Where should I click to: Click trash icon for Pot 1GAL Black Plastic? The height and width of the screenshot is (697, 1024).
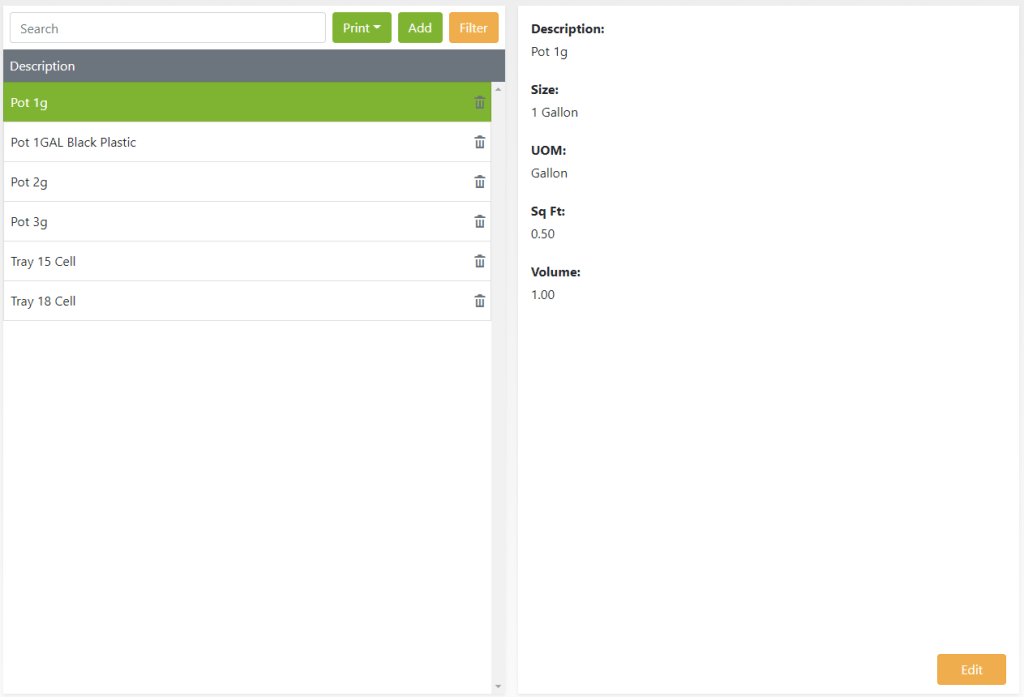479,142
